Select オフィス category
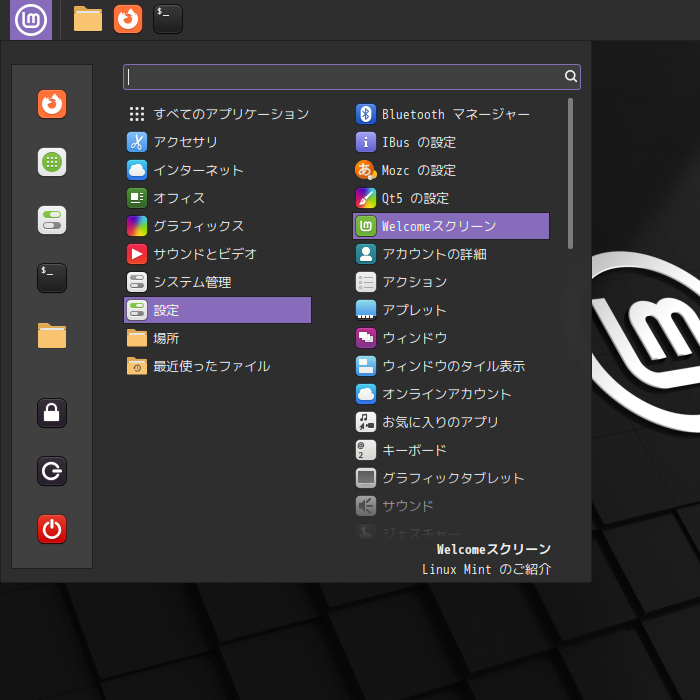 [217, 198]
